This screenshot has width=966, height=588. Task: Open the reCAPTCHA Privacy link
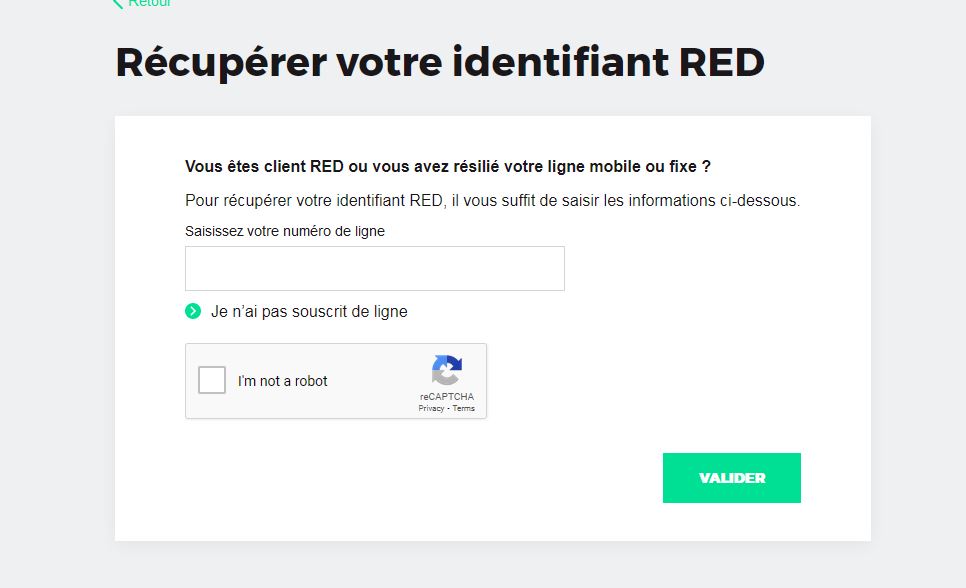pyautogui.click(x=431, y=408)
